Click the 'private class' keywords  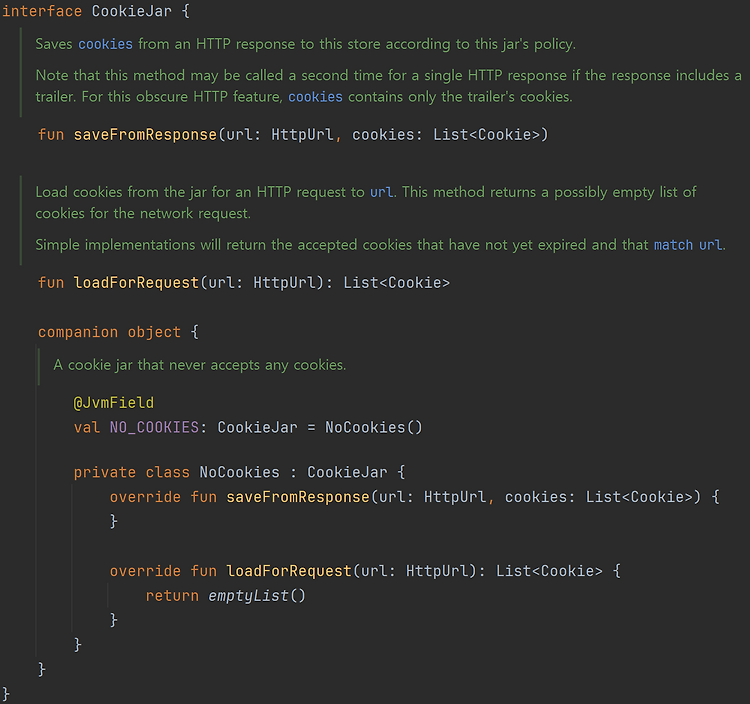(x=132, y=473)
